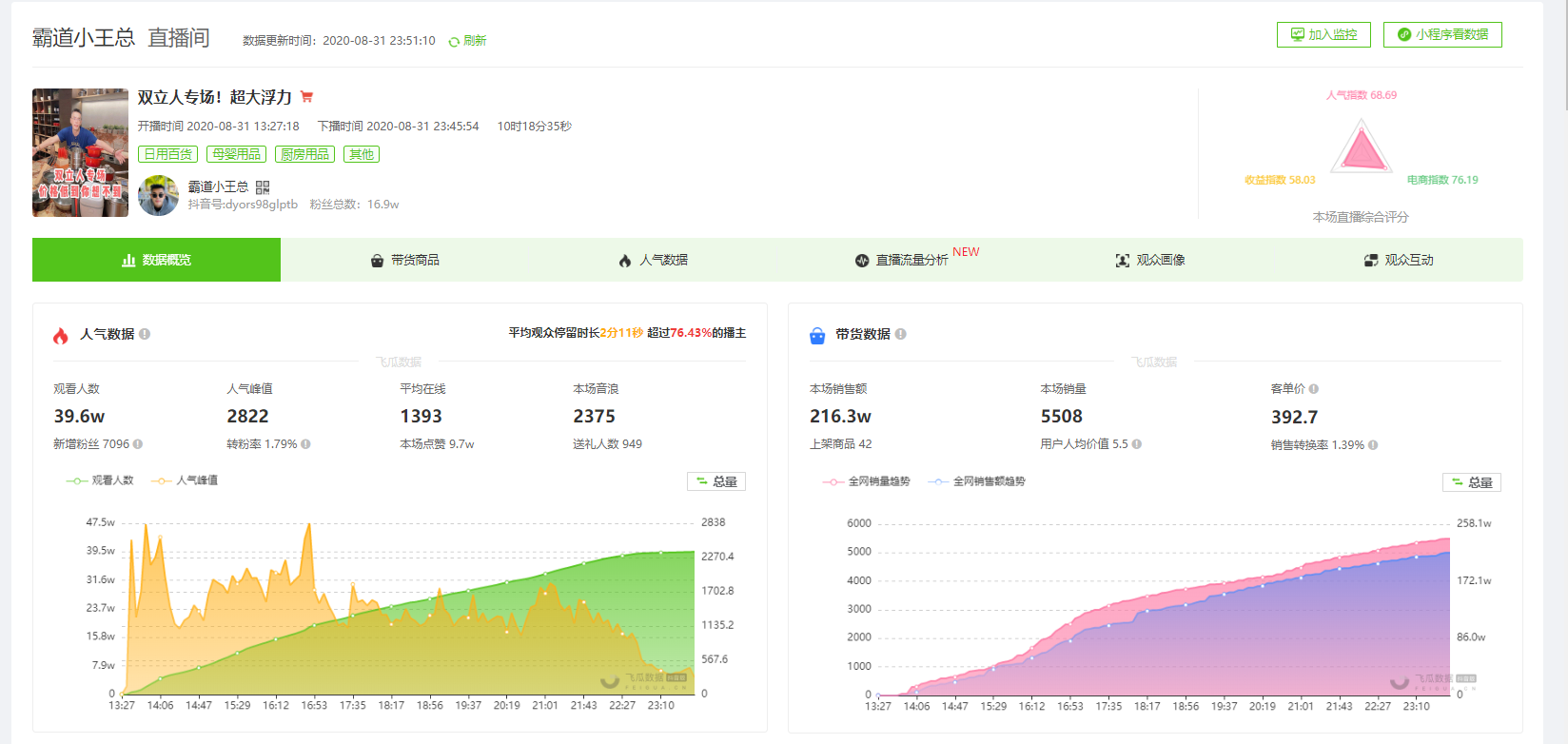Open the 数据概览 tab

pyautogui.click(x=156, y=260)
